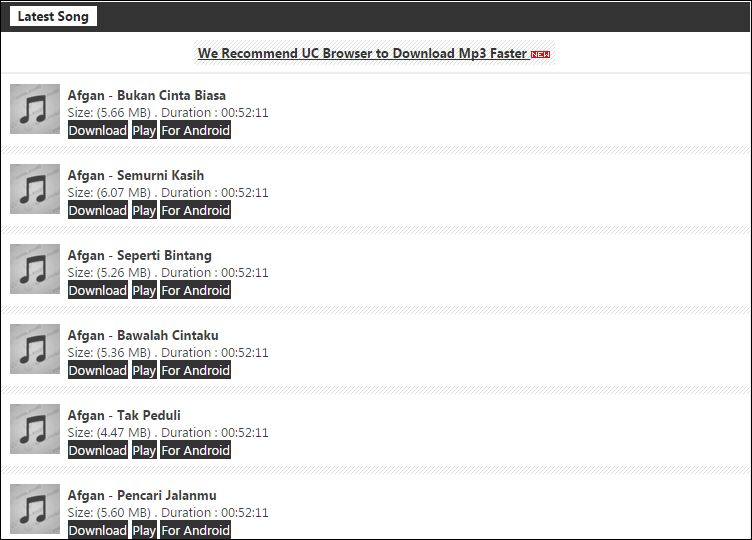Click music note icon beside Tak Peduli

click(x=35, y=429)
